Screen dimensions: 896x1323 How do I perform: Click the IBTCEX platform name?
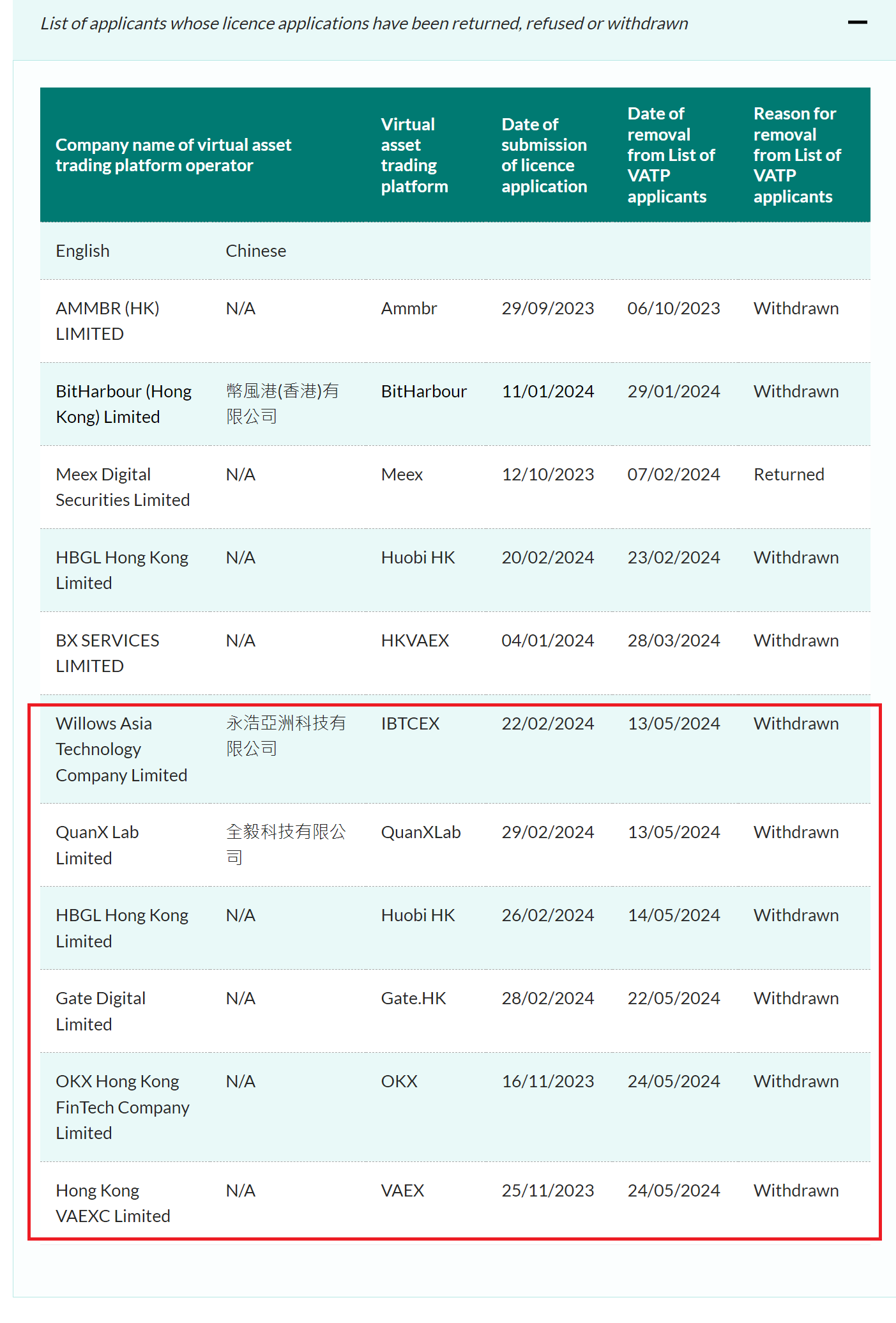tap(410, 724)
